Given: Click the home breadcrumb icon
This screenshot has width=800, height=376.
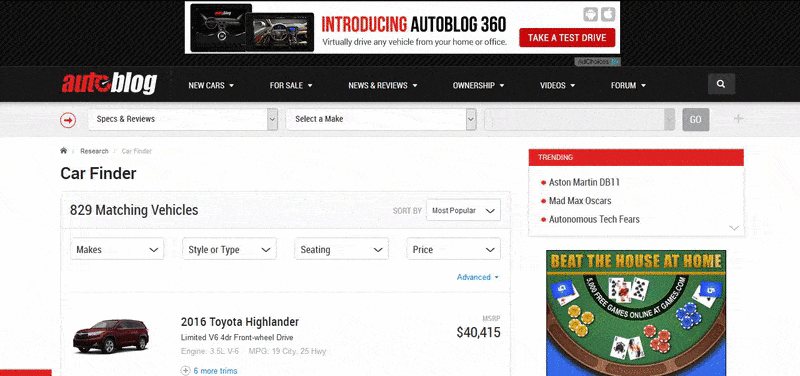Looking at the screenshot, I should tap(64, 151).
